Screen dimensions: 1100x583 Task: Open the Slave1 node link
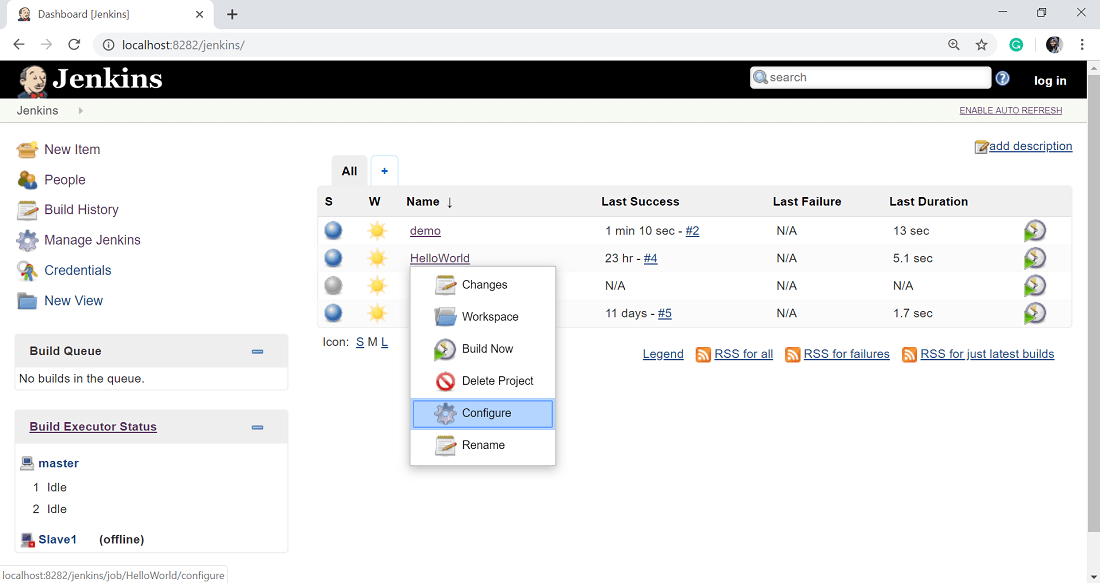(x=58, y=540)
